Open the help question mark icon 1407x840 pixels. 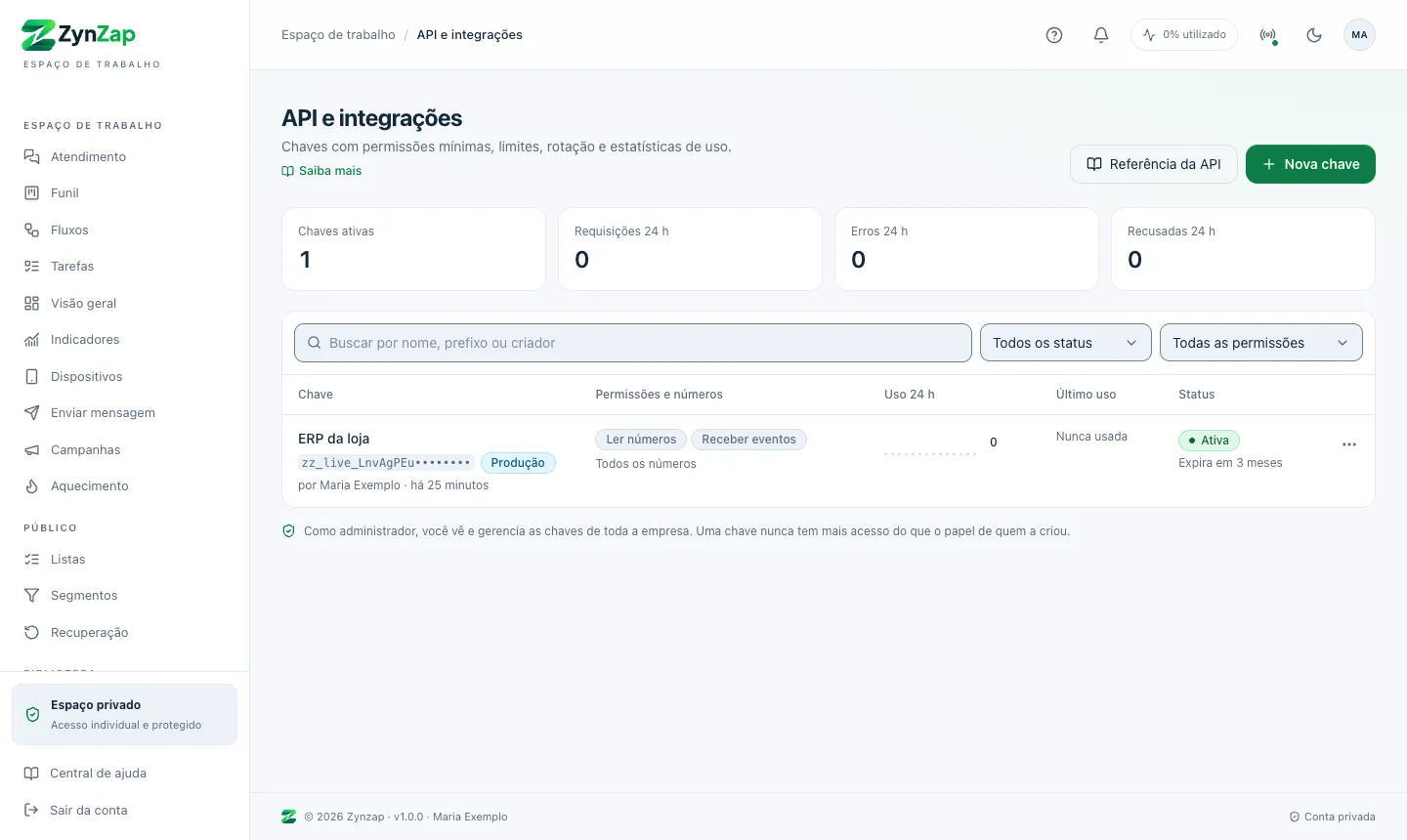(1054, 35)
